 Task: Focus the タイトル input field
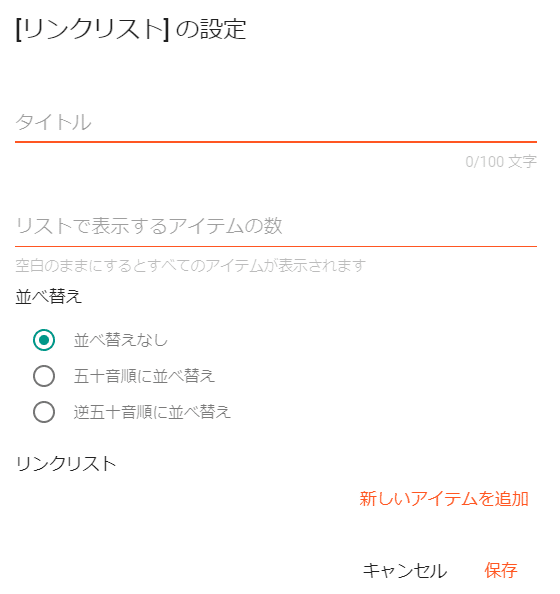[x=276, y=122]
